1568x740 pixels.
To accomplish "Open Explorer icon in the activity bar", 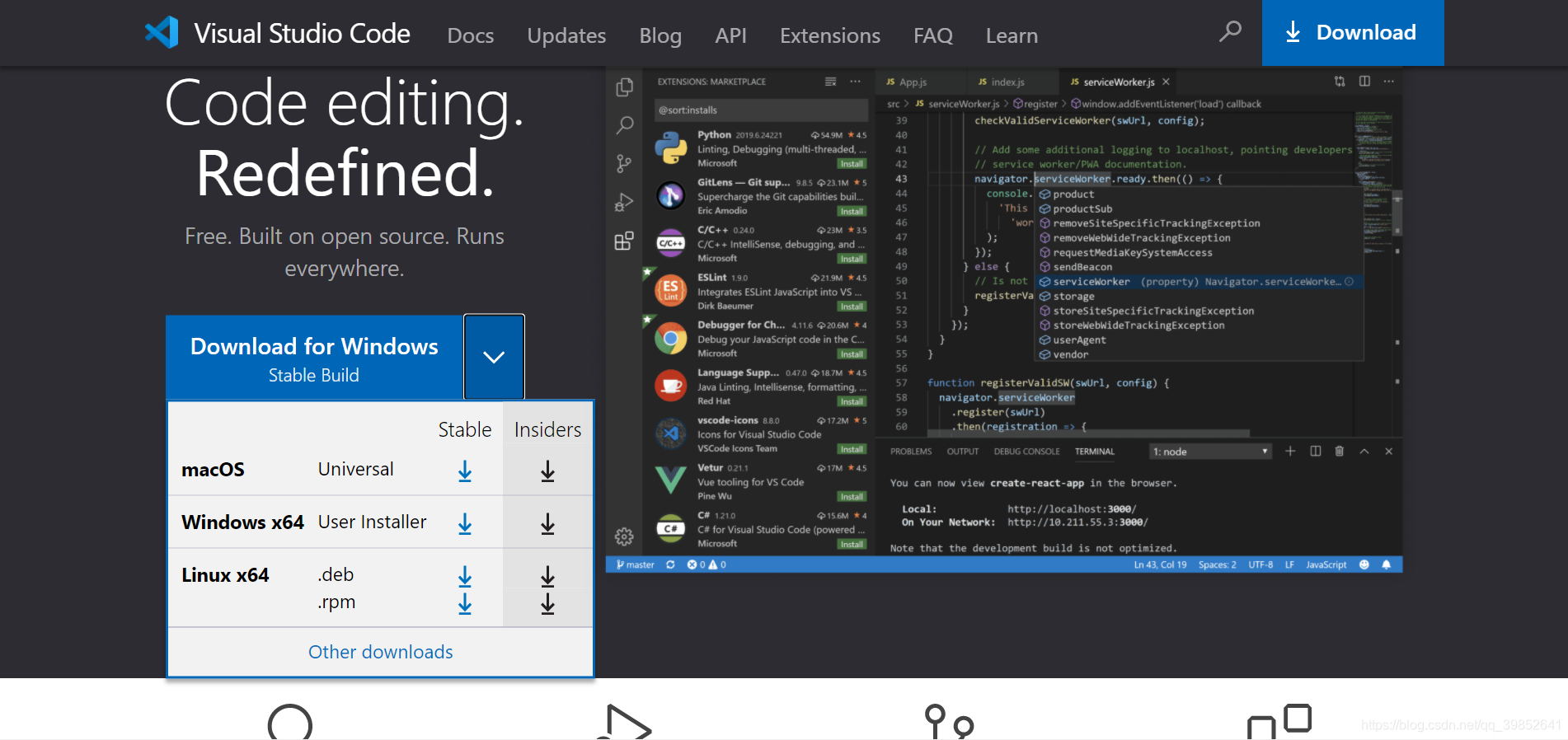I will point(624,87).
